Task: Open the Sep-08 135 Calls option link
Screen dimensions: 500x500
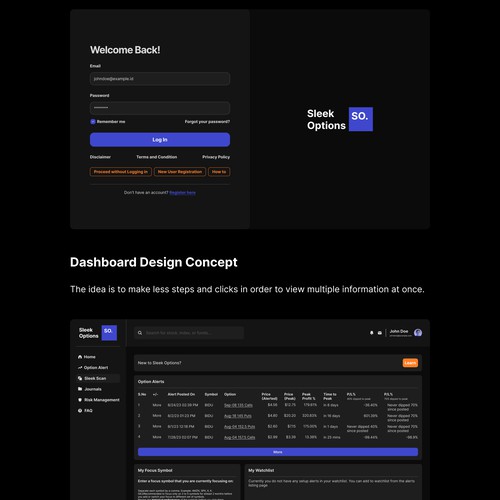Action: (x=238, y=405)
